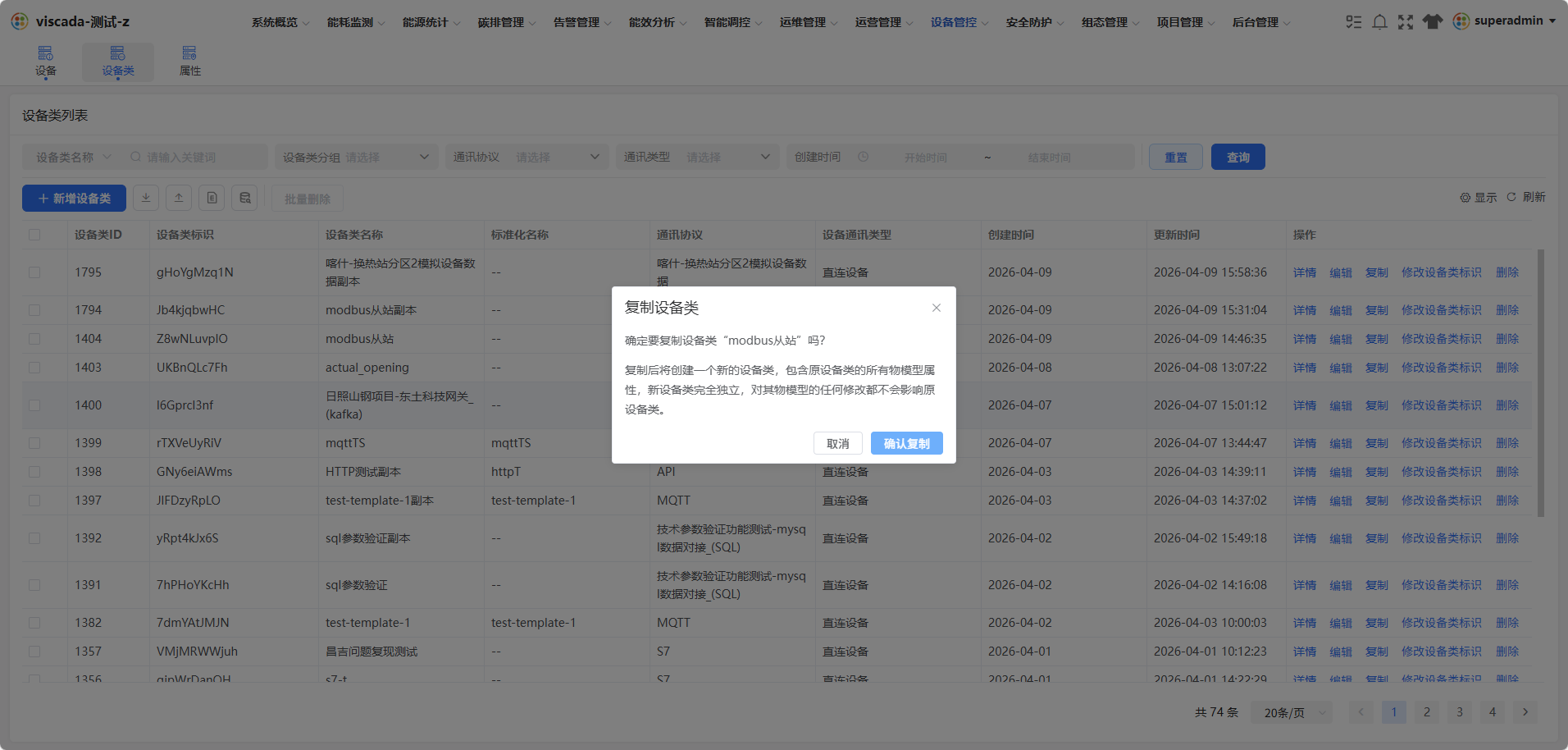Expand the superadmin user menu arrow
Image resolution: width=1568 pixels, height=750 pixels.
click(x=1552, y=21)
